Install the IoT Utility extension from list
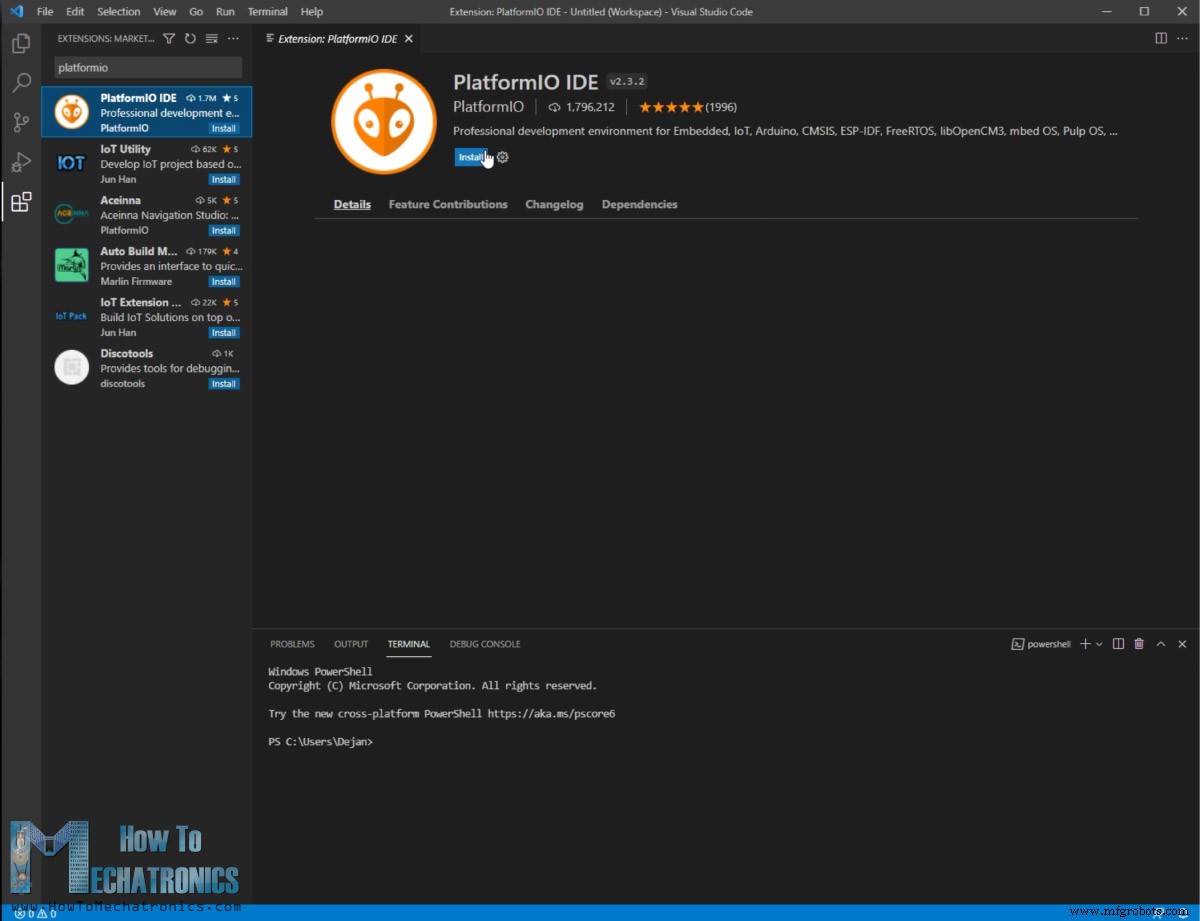The width and height of the screenshot is (1200, 921). (x=224, y=180)
